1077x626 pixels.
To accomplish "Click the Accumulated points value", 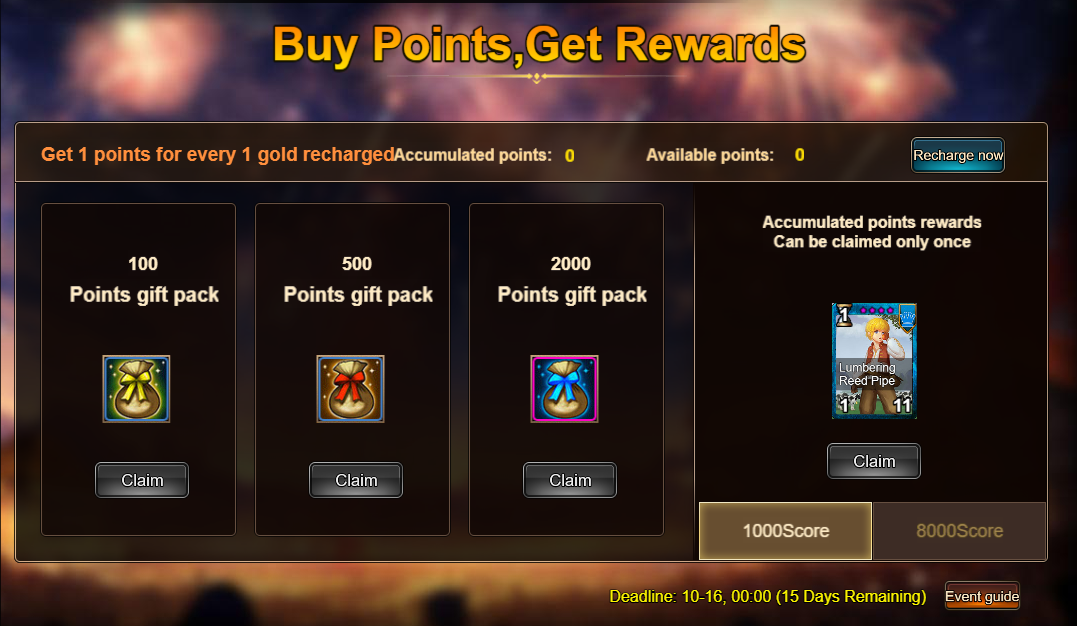I will [x=569, y=156].
